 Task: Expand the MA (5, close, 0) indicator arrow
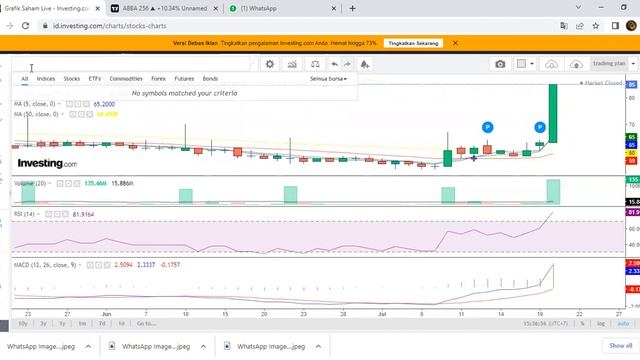tap(60, 104)
